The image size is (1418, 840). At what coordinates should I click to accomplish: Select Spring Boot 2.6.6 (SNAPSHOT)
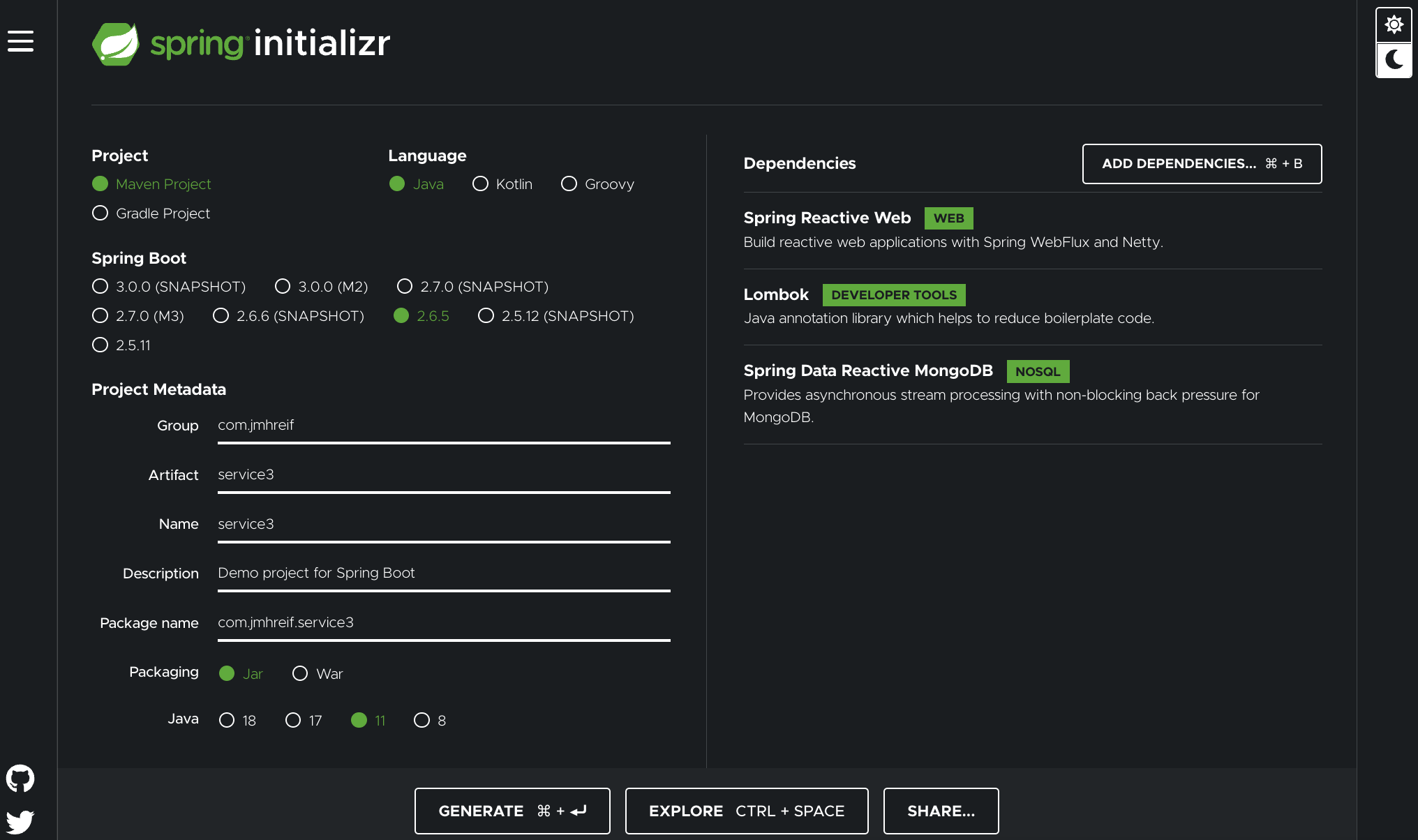coord(288,316)
